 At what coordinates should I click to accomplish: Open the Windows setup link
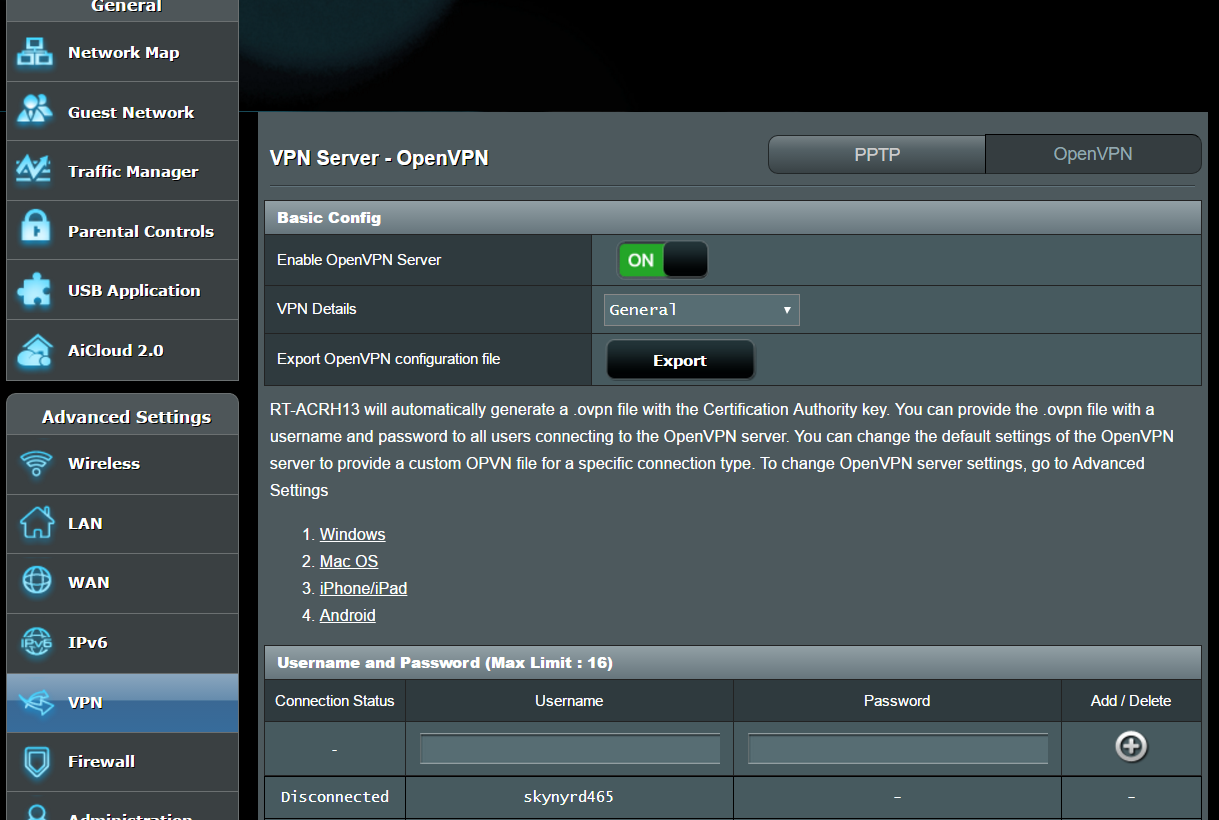pyautogui.click(x=352, y=535)
